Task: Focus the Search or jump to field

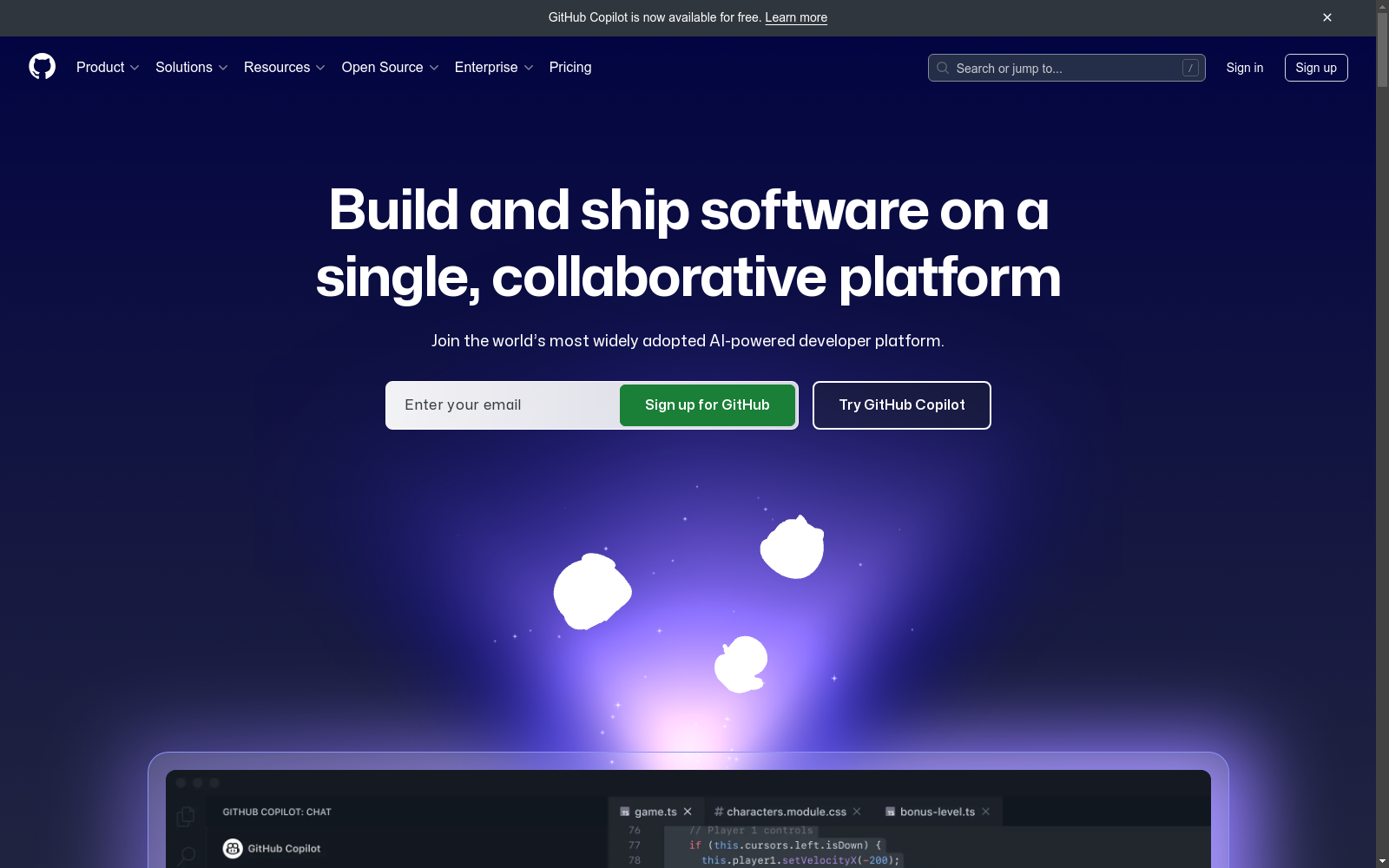Action: 1066,68
